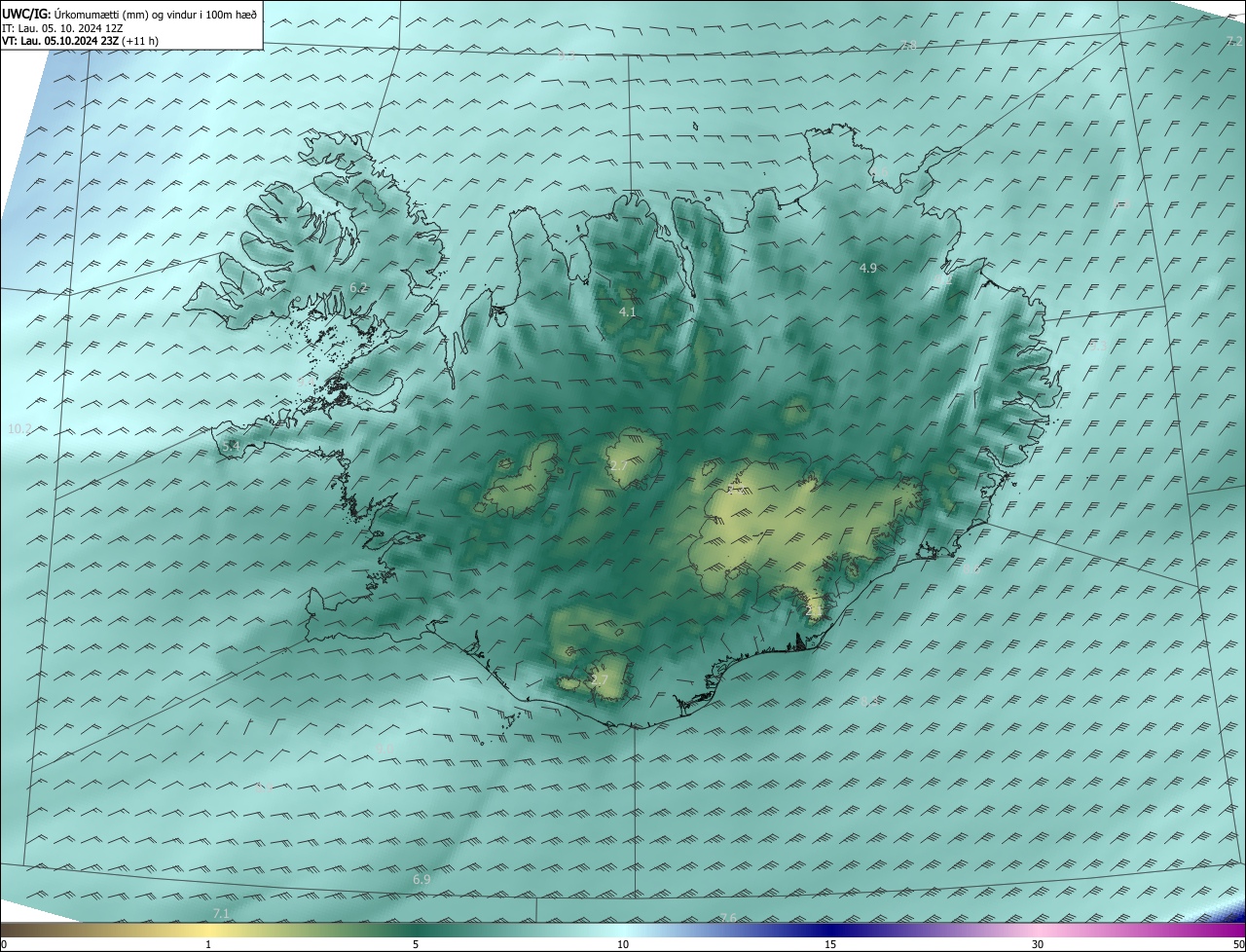This screenshot has width=1246, height=952.
Task: Click the '10.2' value label over the sea
Action: coord(19,429)
